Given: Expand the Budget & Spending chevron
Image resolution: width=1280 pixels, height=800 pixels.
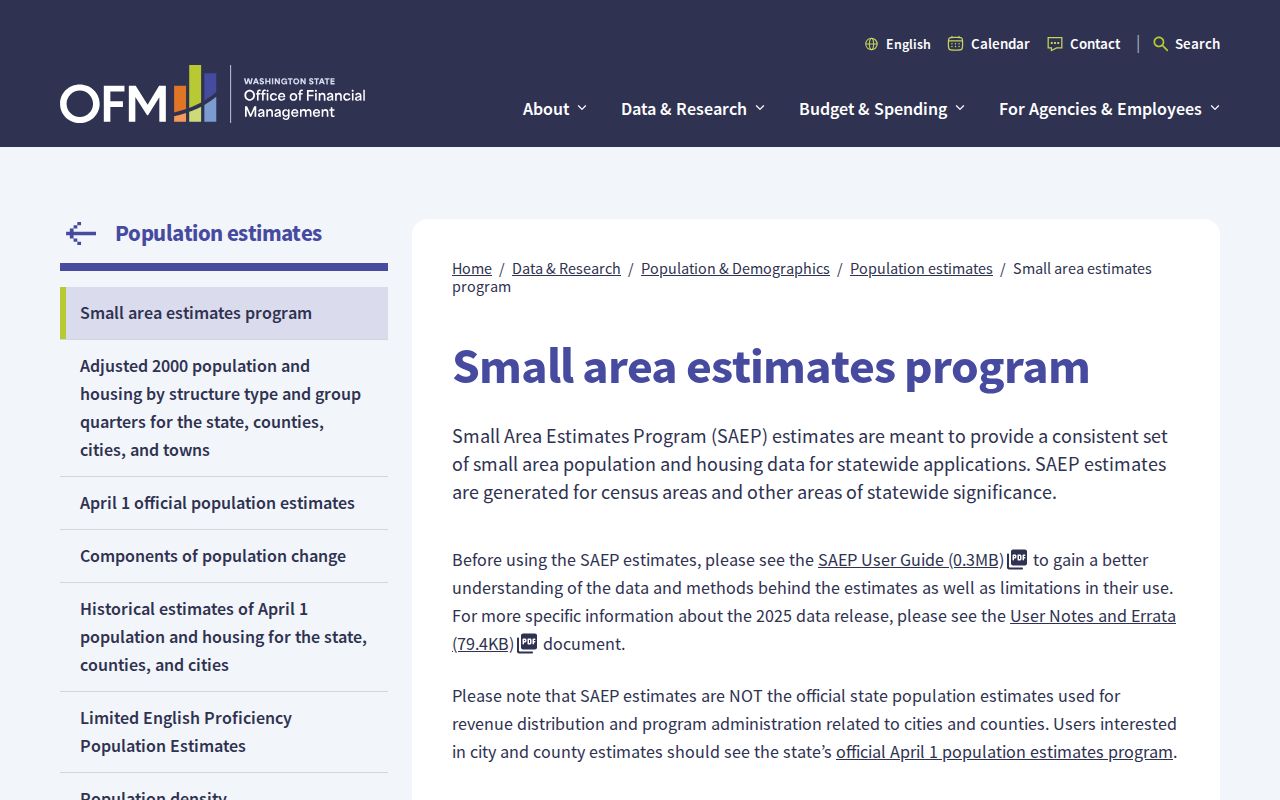Looking at the screenshot, I should click(x=960, y=108).
